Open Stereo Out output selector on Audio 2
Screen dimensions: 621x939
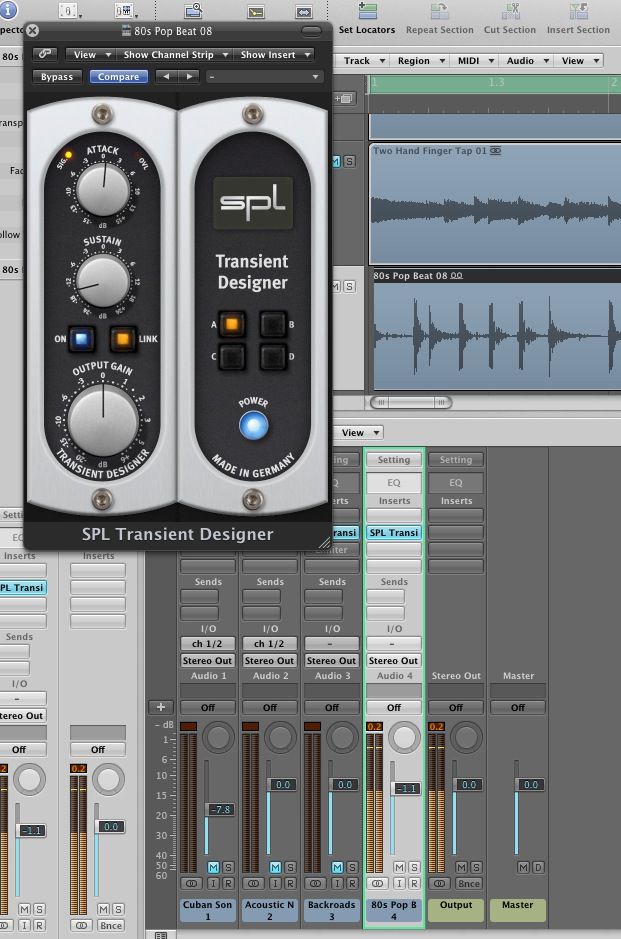point(269,661)
